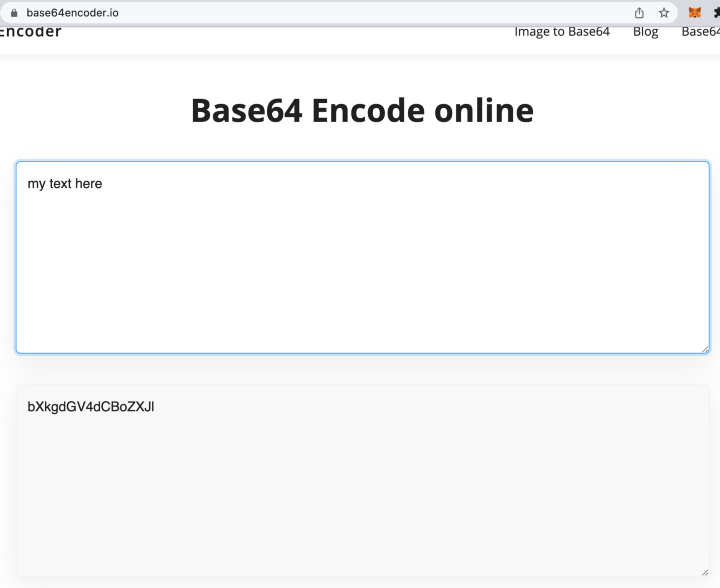720x588 pixels.
Task: Click inside the 'my text here' input box
Action: pyautogui.click(x=363, y=257)
